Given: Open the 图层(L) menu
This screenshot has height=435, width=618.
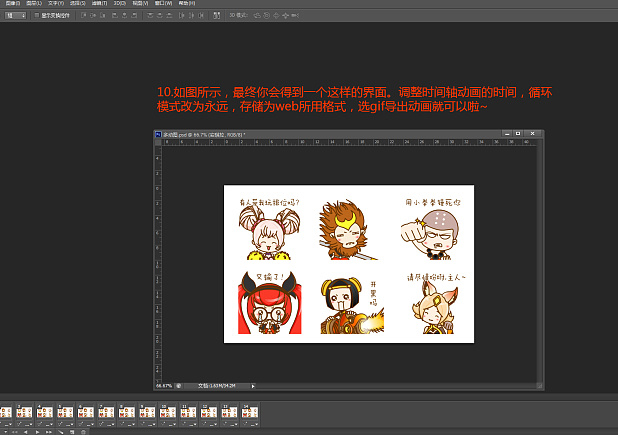Looking at the screenshot, I should coord(34,3).
